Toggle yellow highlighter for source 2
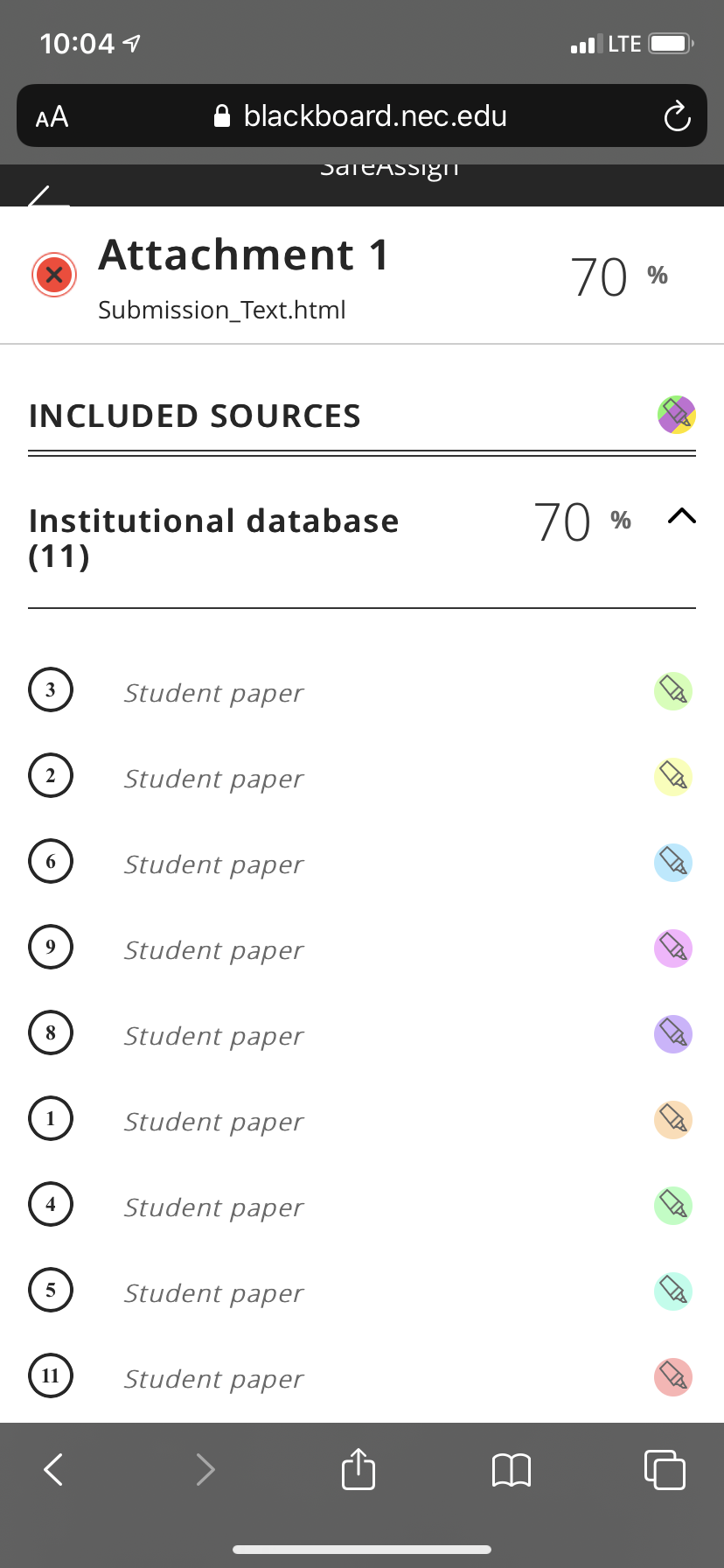The width and height of the screenshot is (724, 1568). click(x=673, y=777)
